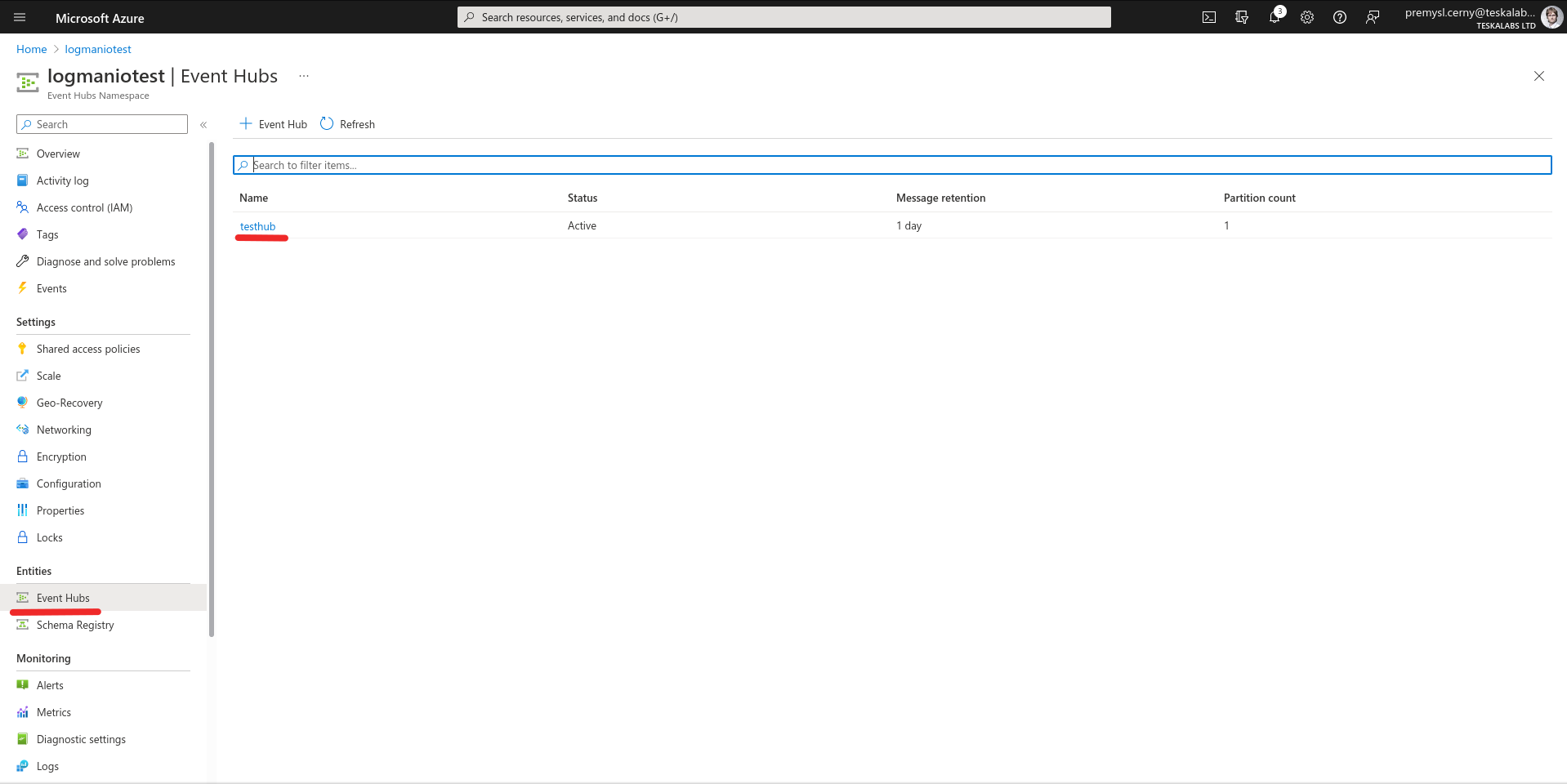Screen dimensions: 1567x784
Task: Click the Message retention column header
Action: pyautogui.click(x=940, y=198)
